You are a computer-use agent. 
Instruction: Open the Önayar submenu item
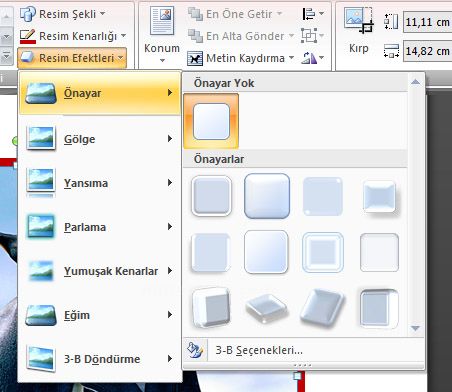pos(100,93)
